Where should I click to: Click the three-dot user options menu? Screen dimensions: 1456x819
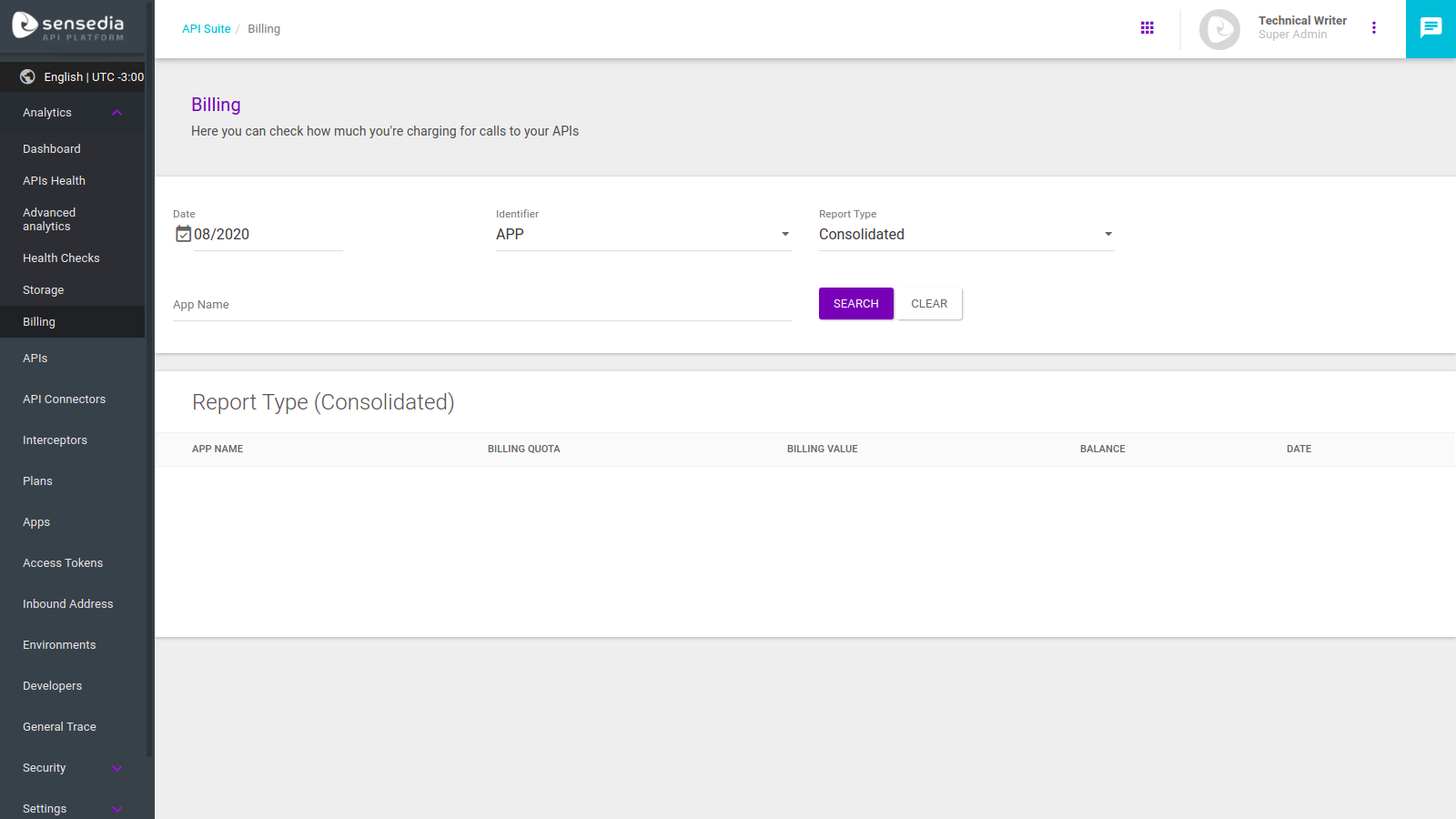1374,28
